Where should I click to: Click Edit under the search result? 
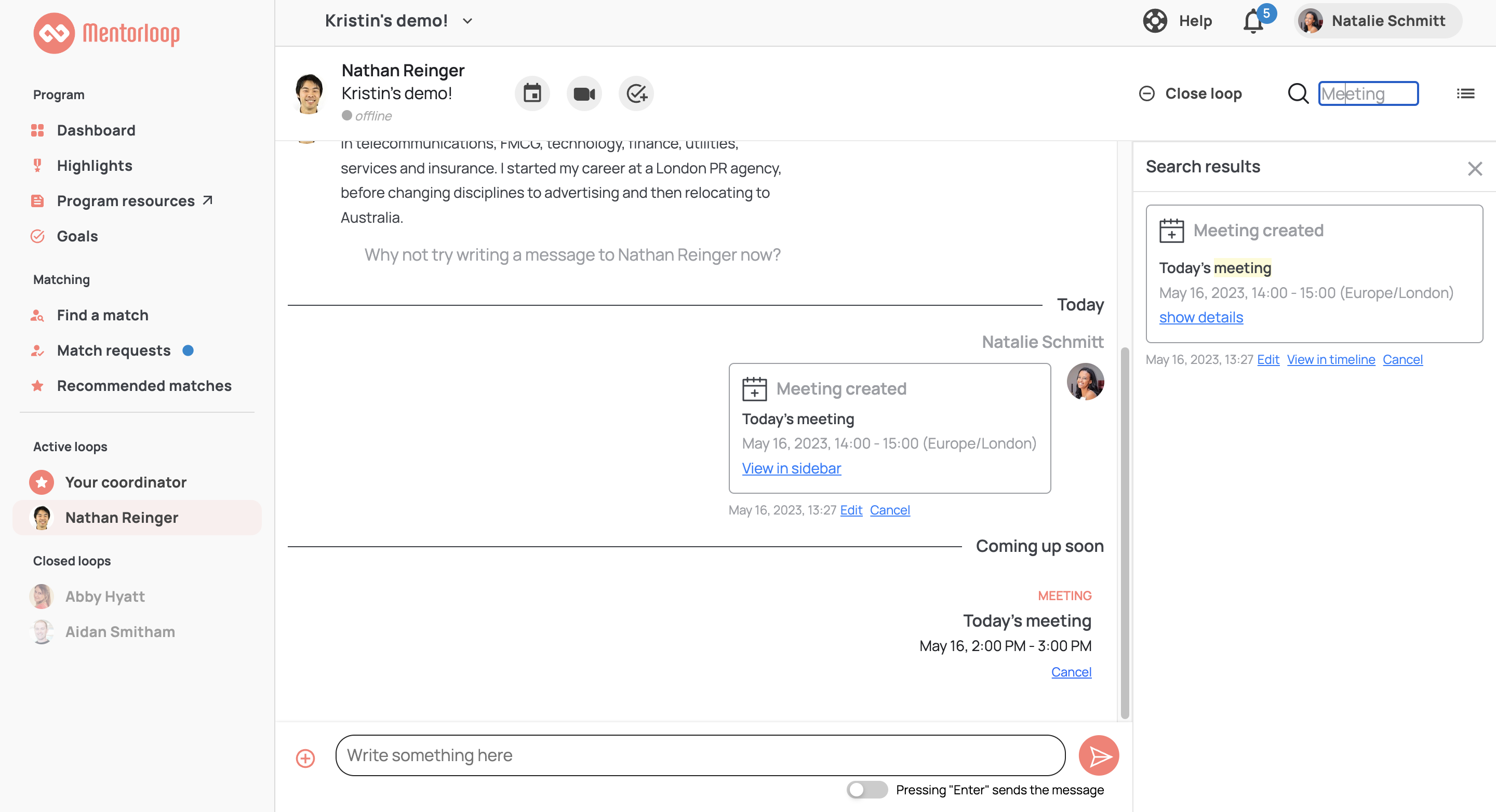coord(1268,359)
